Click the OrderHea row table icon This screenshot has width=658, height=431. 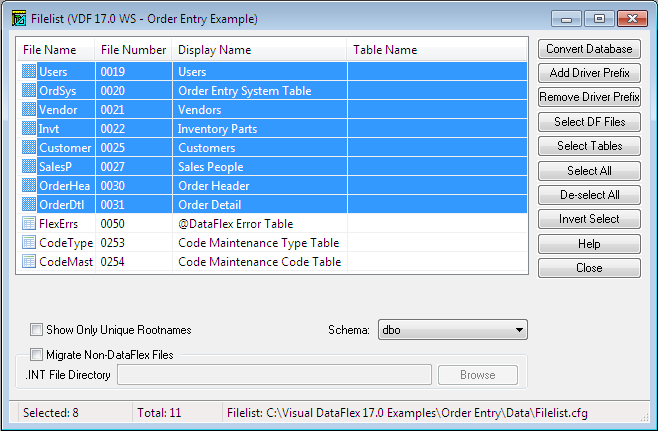29,185
